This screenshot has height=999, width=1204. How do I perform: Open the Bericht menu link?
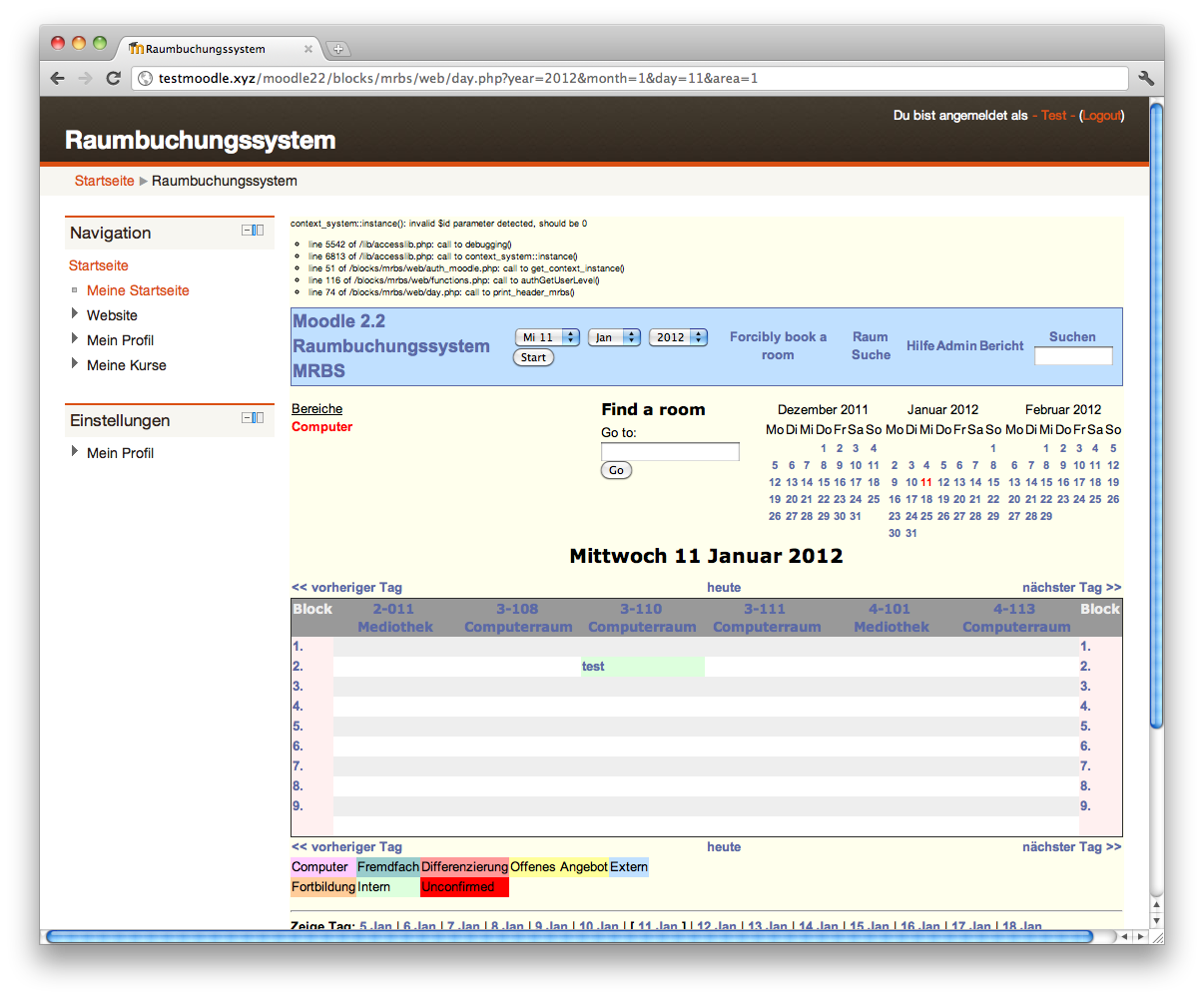1001,345
